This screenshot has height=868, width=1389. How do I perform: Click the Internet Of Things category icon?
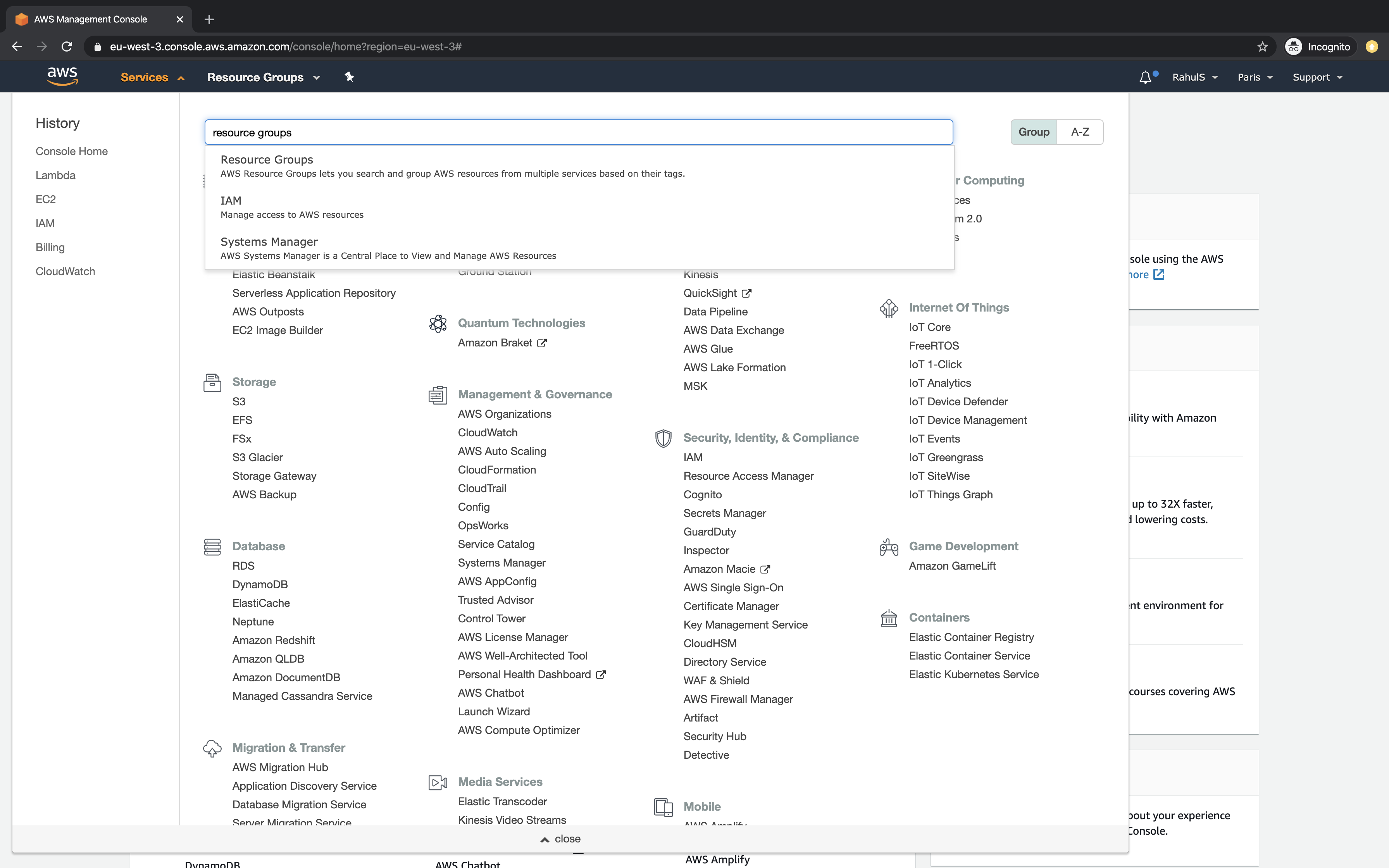tap(889, 308)
